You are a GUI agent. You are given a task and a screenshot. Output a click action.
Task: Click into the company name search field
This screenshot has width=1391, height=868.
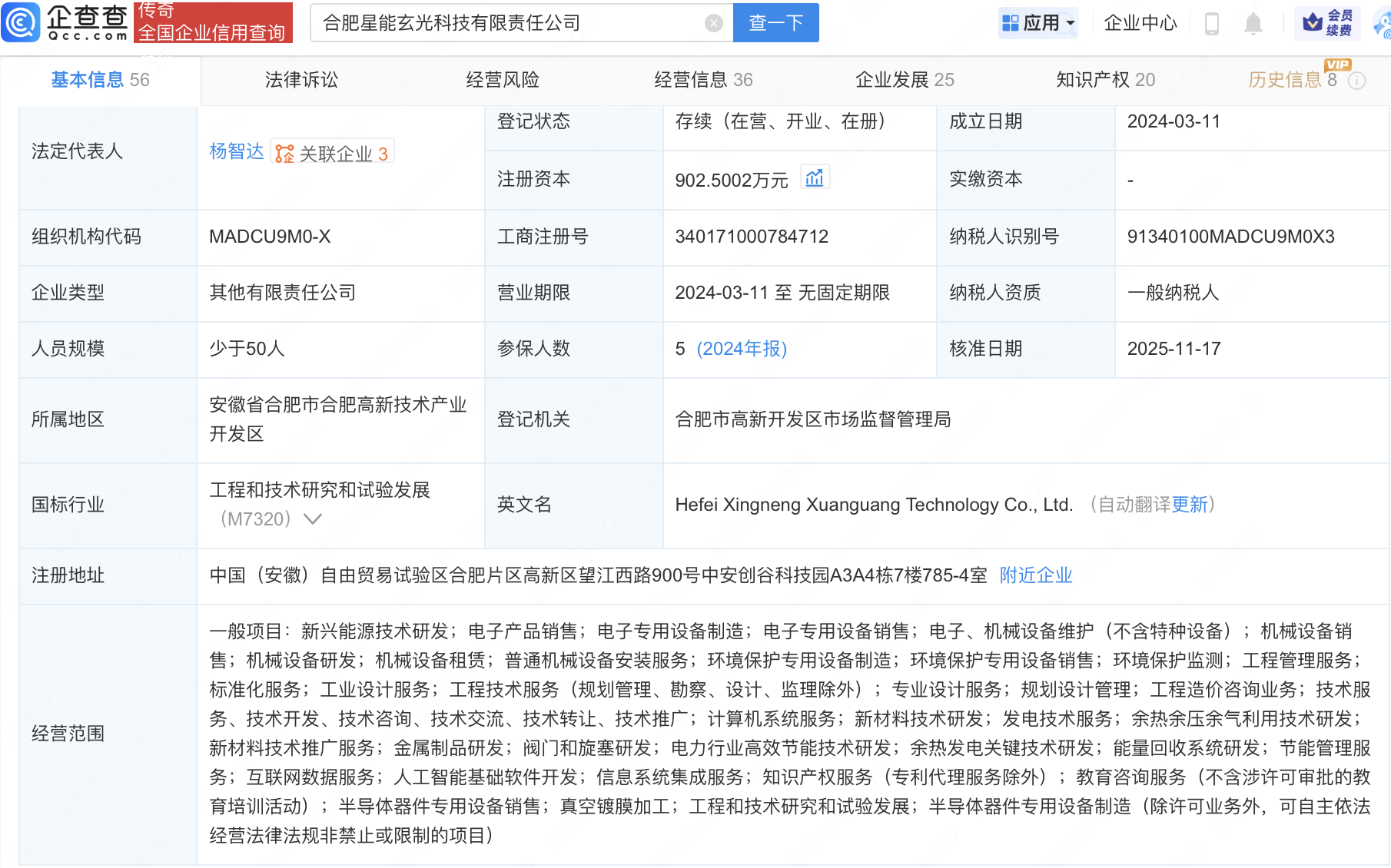tap(507, 23)
